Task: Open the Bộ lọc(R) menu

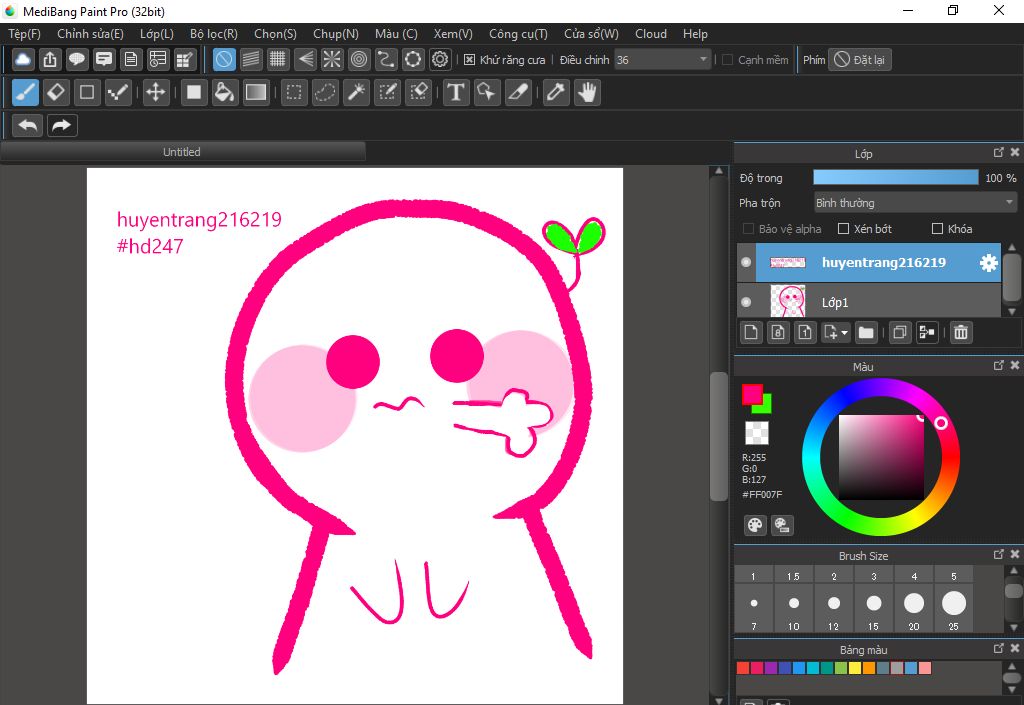Action: tap(214, 34)
